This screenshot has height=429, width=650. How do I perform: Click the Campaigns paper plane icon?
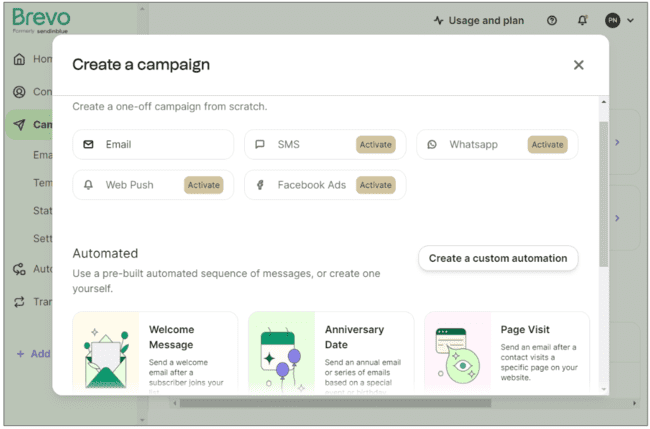pyautogui.click(x=19, y=124)
